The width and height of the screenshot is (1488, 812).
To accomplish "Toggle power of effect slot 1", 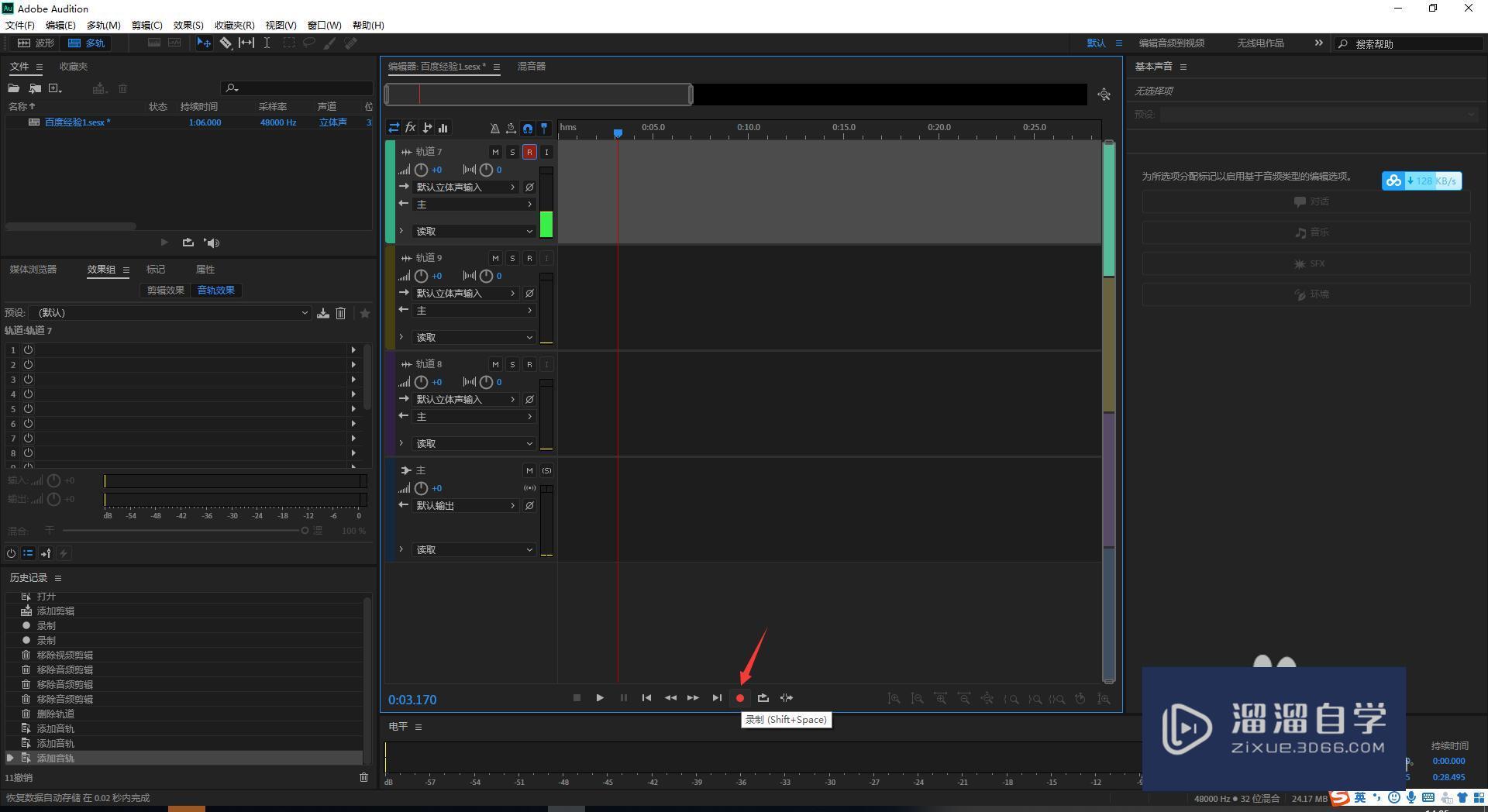I will (x=28, y=350).
